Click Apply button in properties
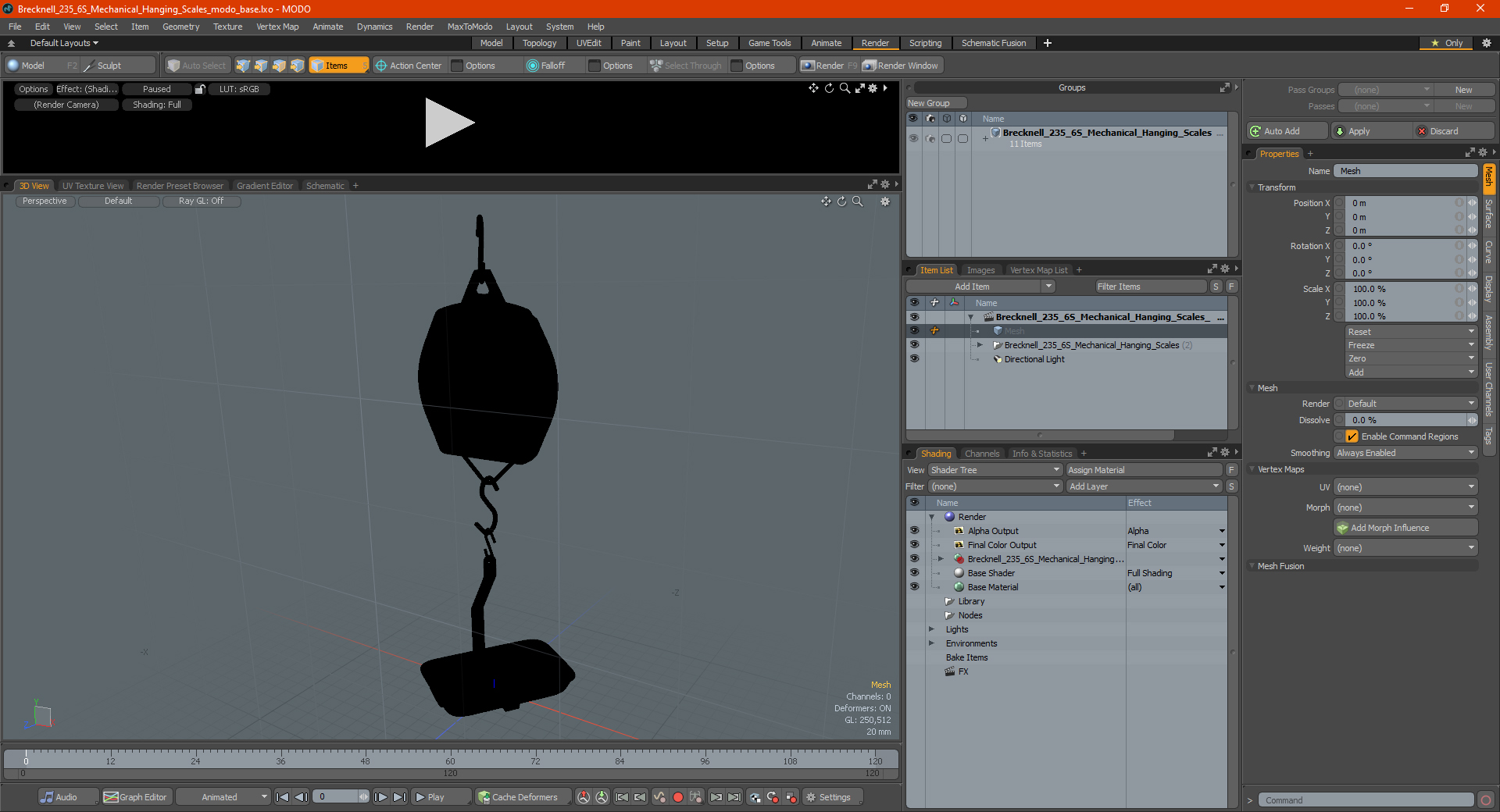This screenshot has width=1500, height=812. tap(1371, 131)
